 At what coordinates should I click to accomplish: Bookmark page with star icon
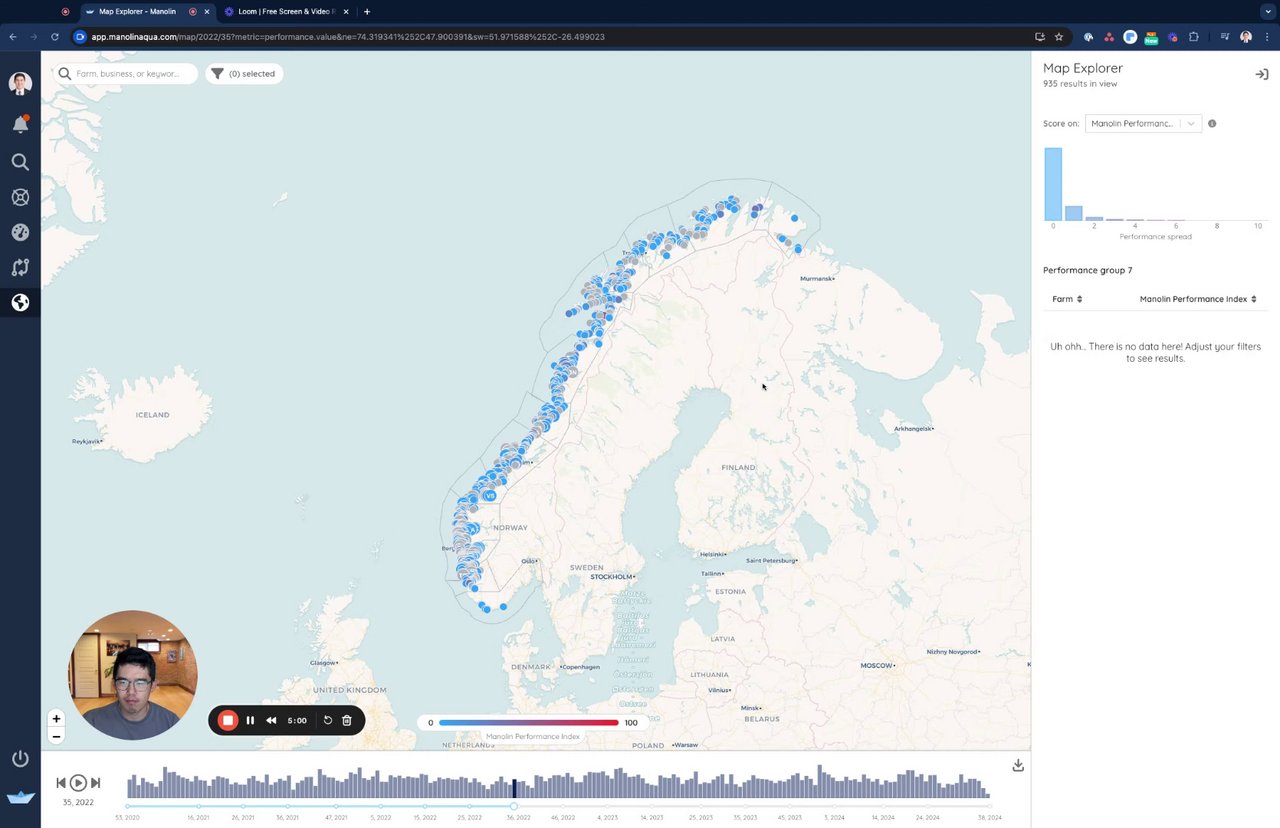pos(1059,37)
